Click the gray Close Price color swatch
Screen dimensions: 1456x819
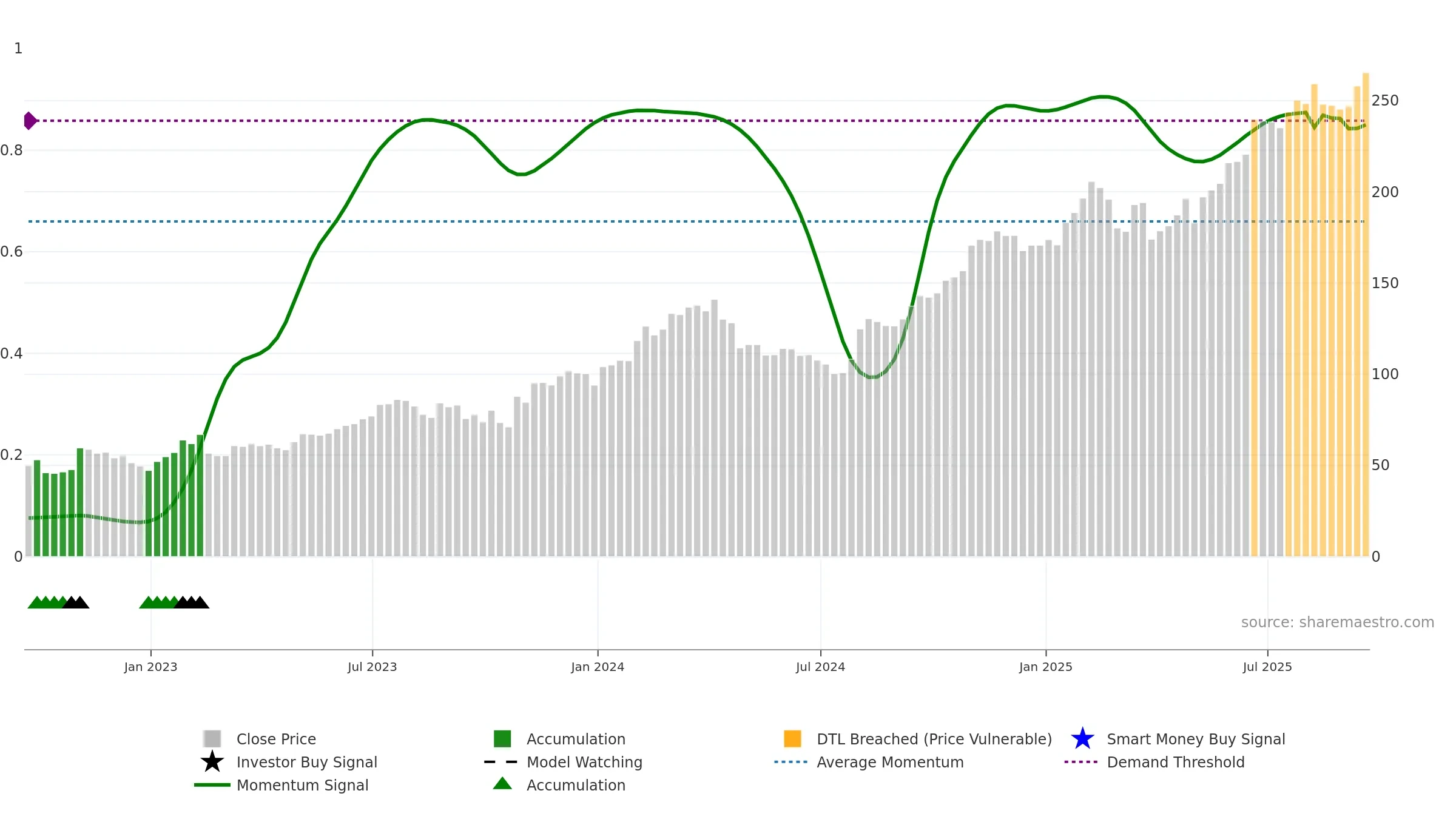coord(212,738)
